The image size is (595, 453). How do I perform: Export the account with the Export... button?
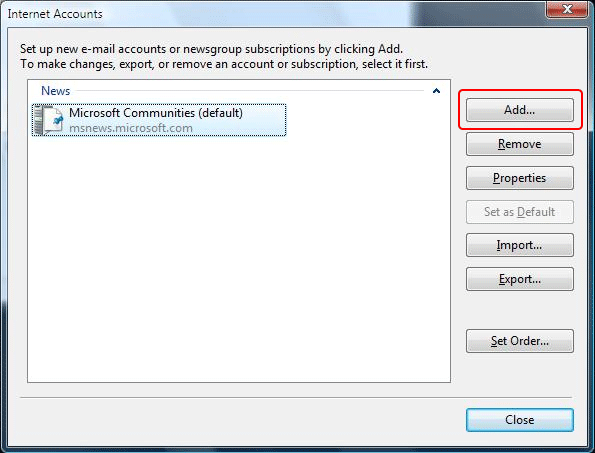click(x=519, y=279)
